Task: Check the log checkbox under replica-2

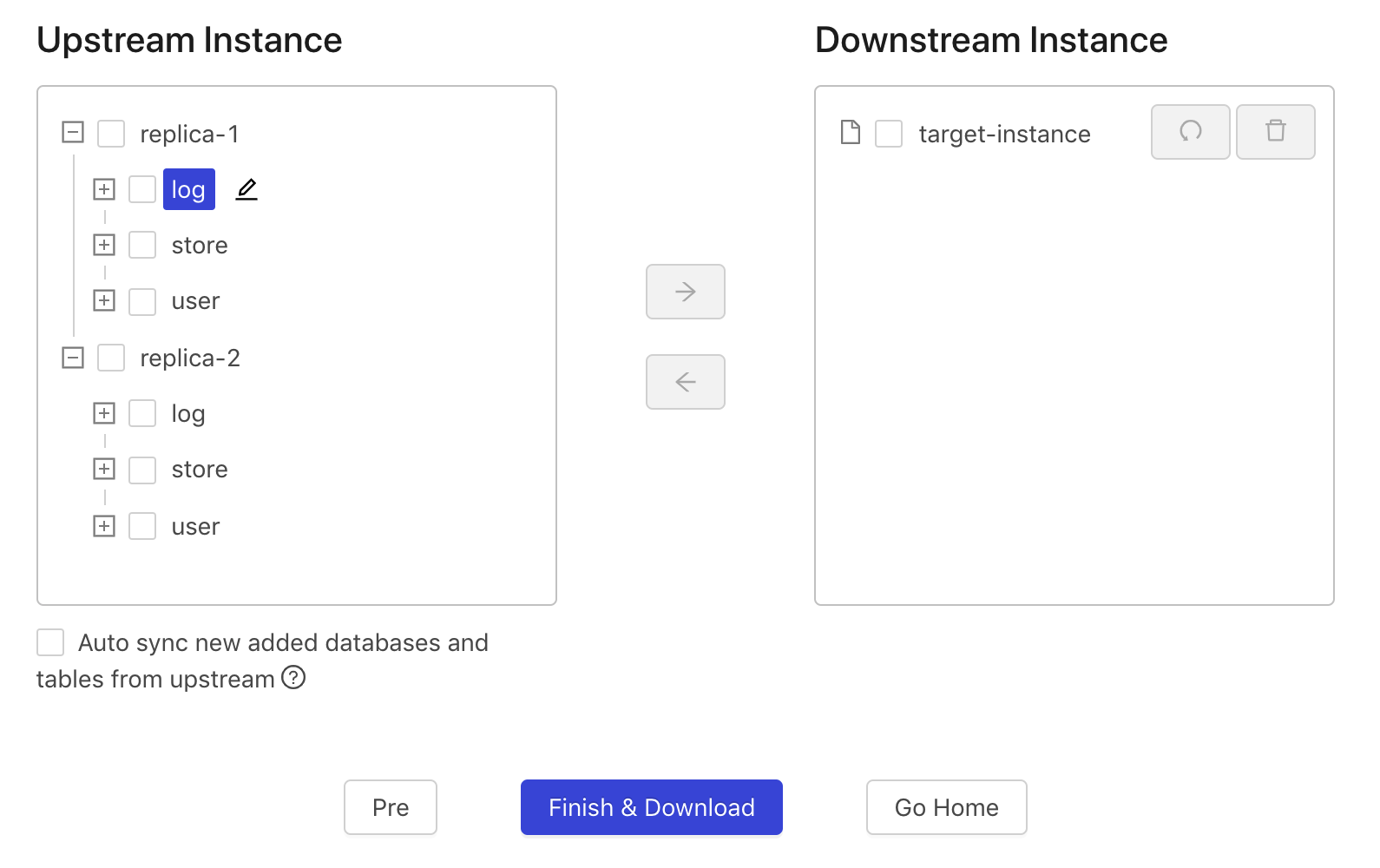Action: coord(142,413)
